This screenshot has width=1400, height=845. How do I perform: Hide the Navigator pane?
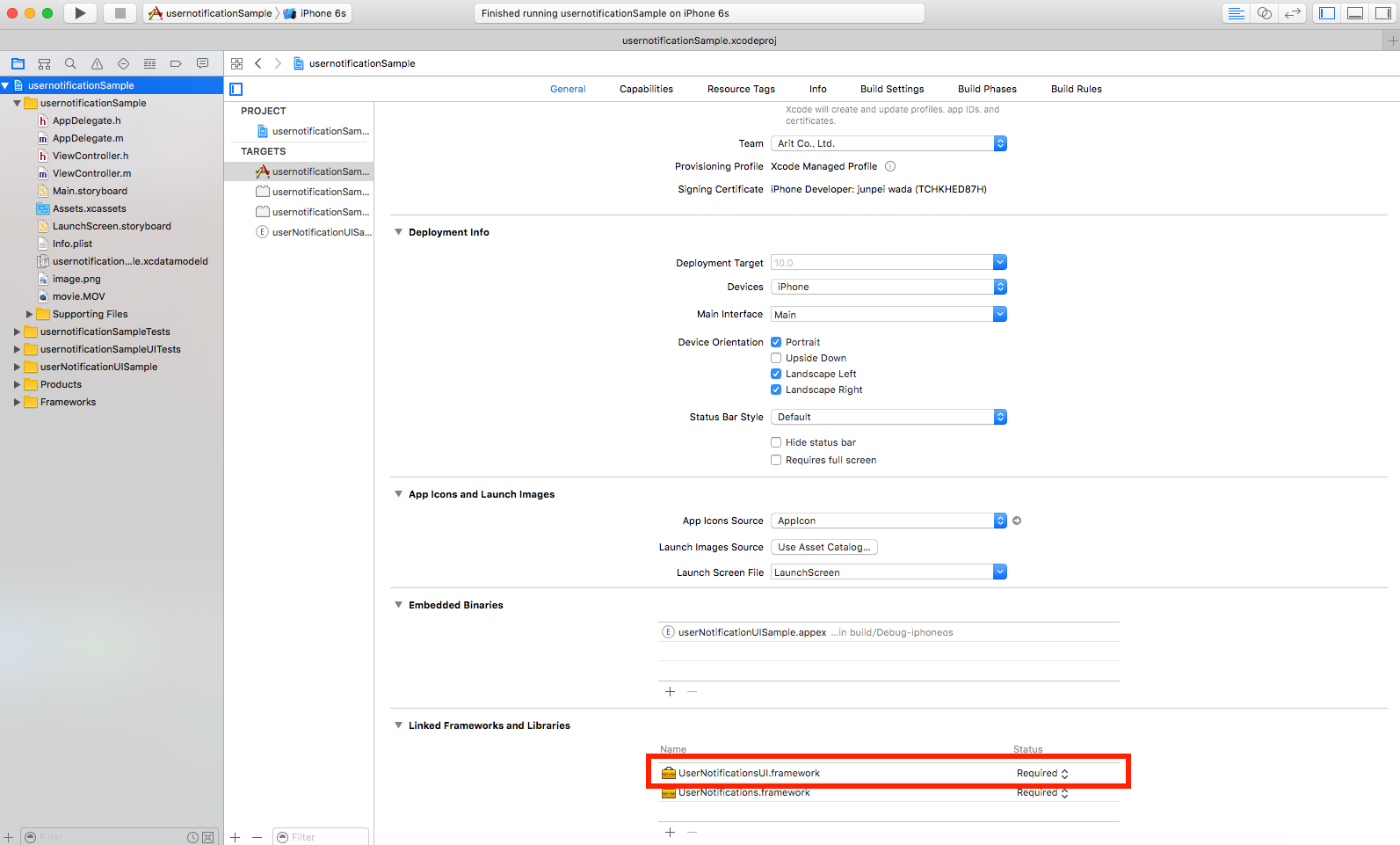(x=1327, y=13)
